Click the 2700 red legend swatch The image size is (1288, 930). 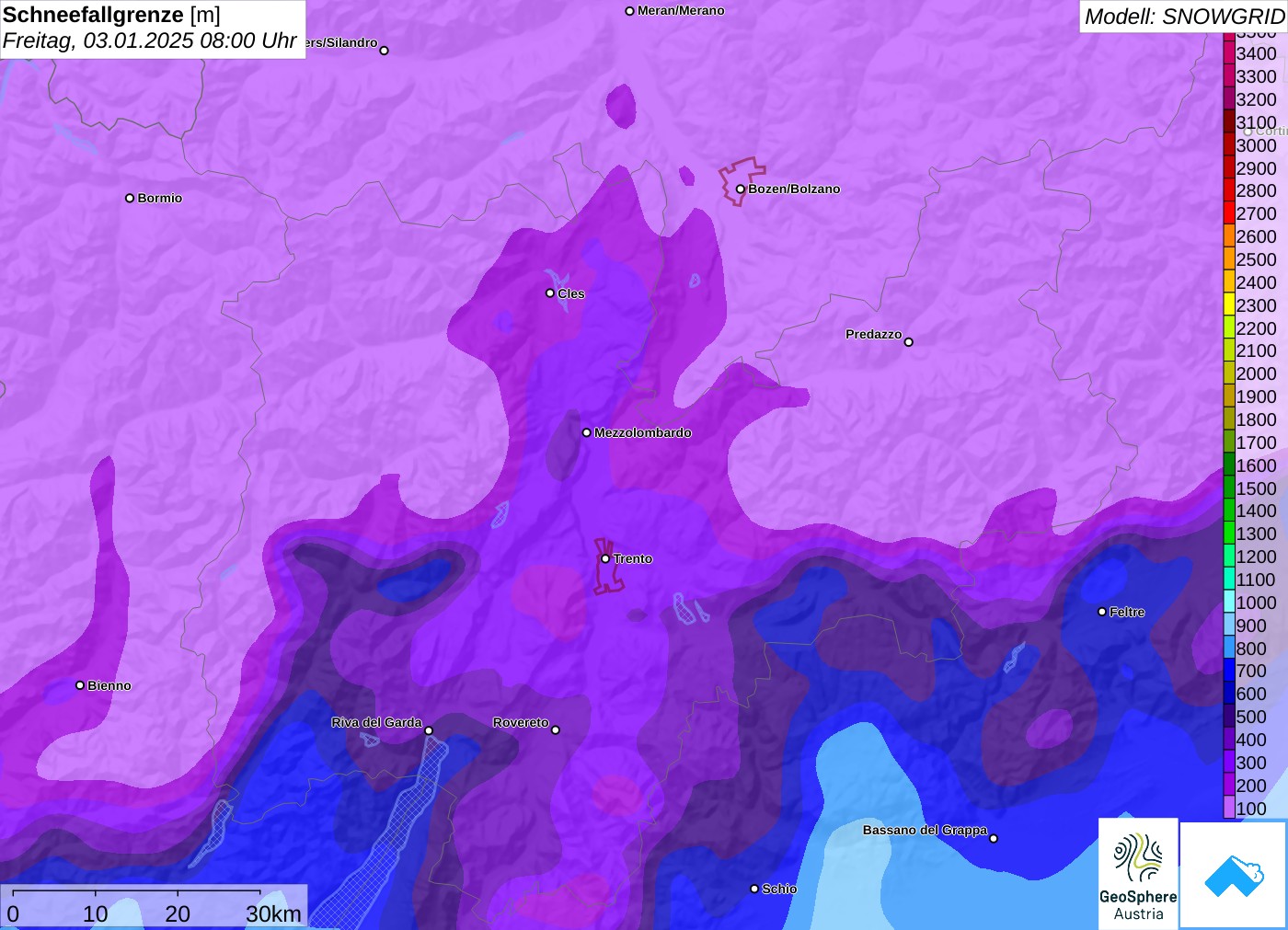(1228, 213)
